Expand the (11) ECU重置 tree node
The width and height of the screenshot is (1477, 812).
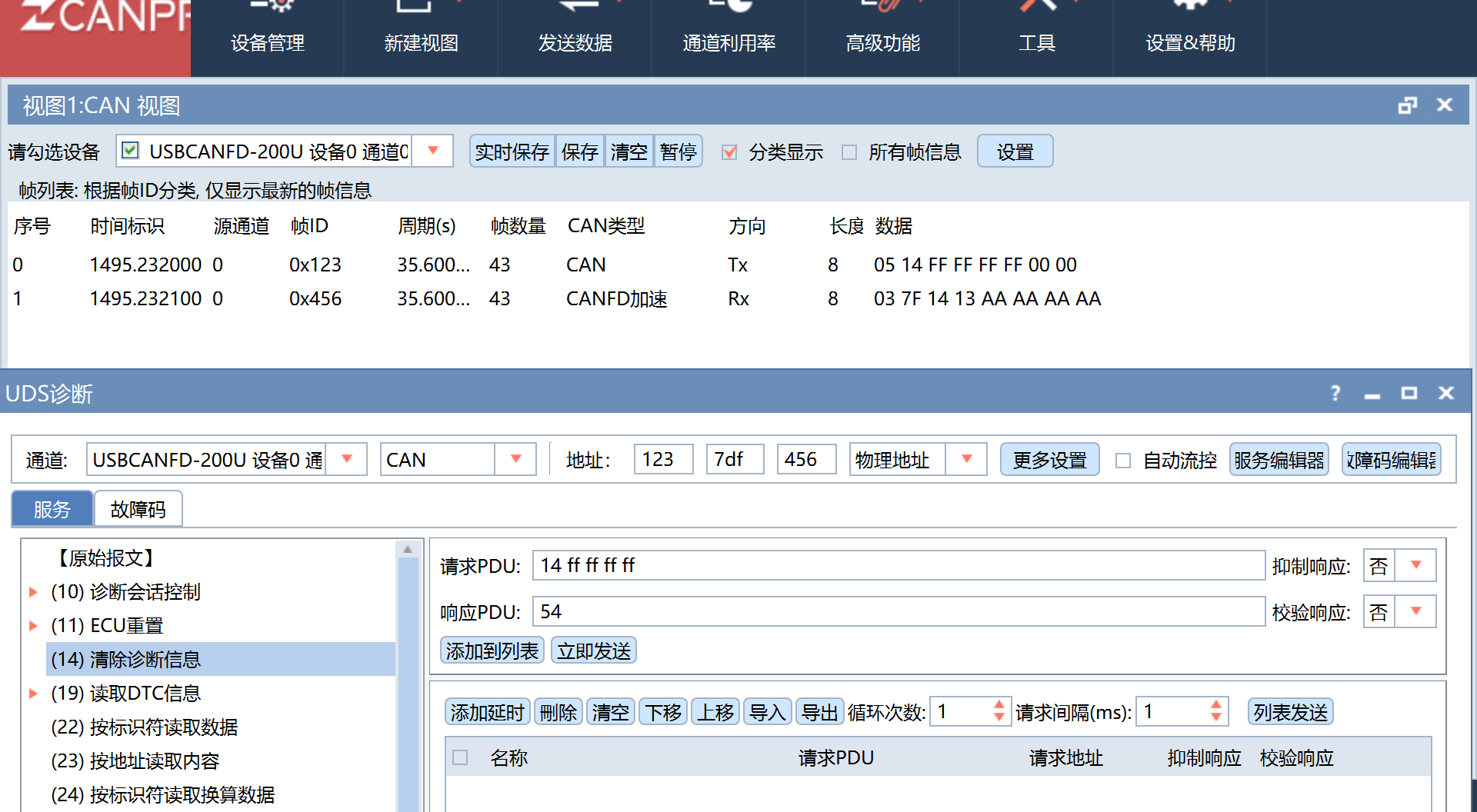[33, 626]
